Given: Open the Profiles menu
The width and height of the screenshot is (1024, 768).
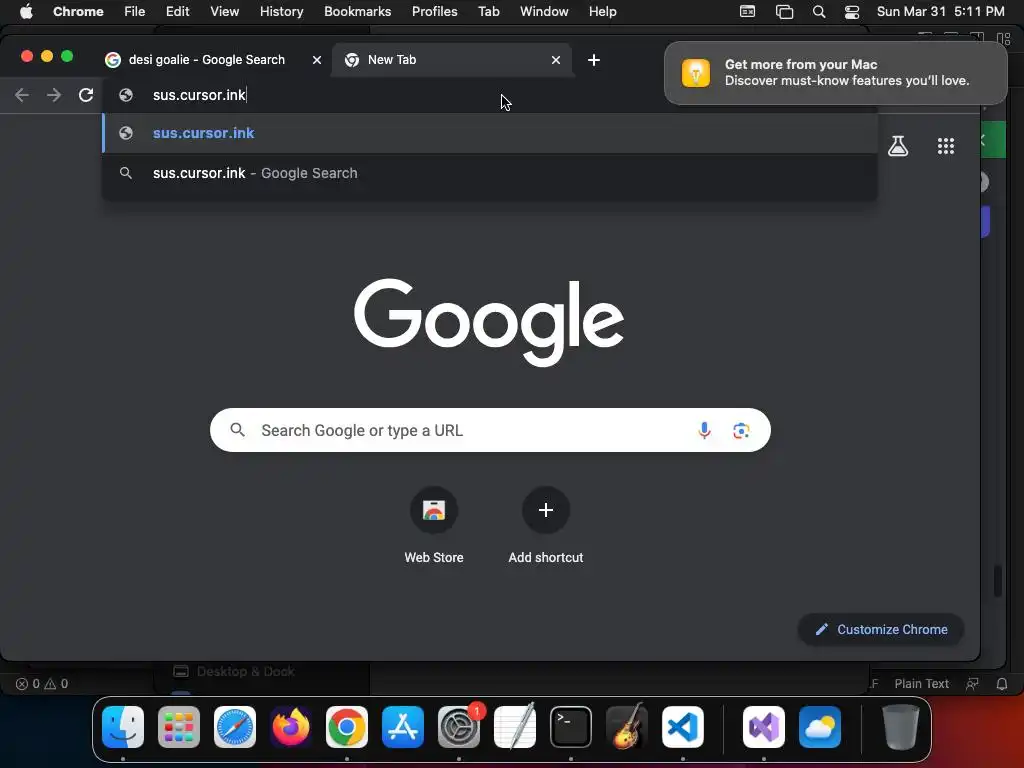Looking at the screenshot, I should 434,12.
